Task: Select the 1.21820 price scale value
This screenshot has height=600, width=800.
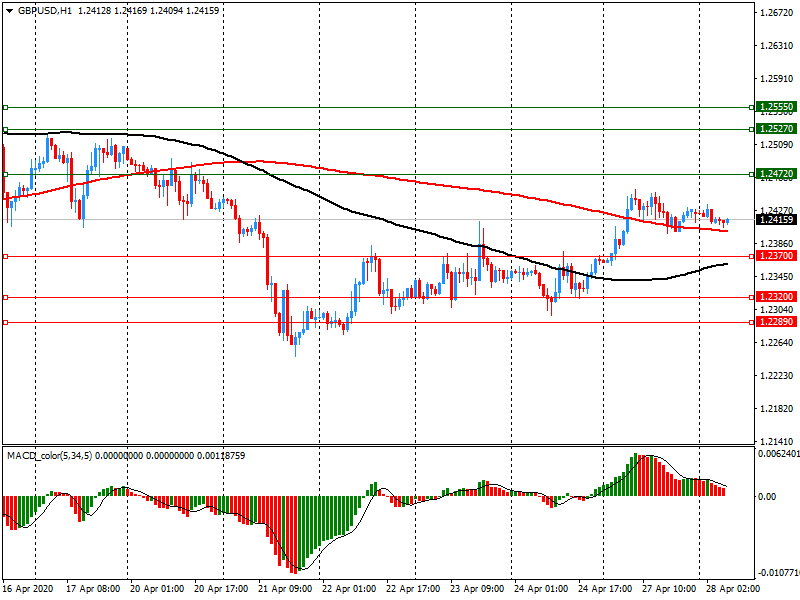Action: 777,409
